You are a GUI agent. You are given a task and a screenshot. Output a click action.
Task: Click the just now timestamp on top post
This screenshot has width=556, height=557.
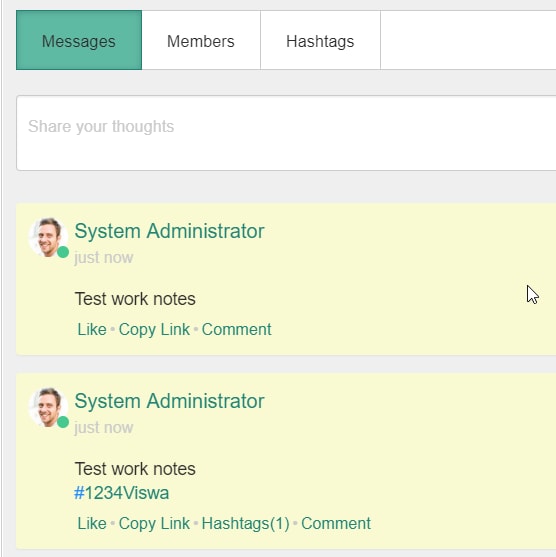[103, 258]
